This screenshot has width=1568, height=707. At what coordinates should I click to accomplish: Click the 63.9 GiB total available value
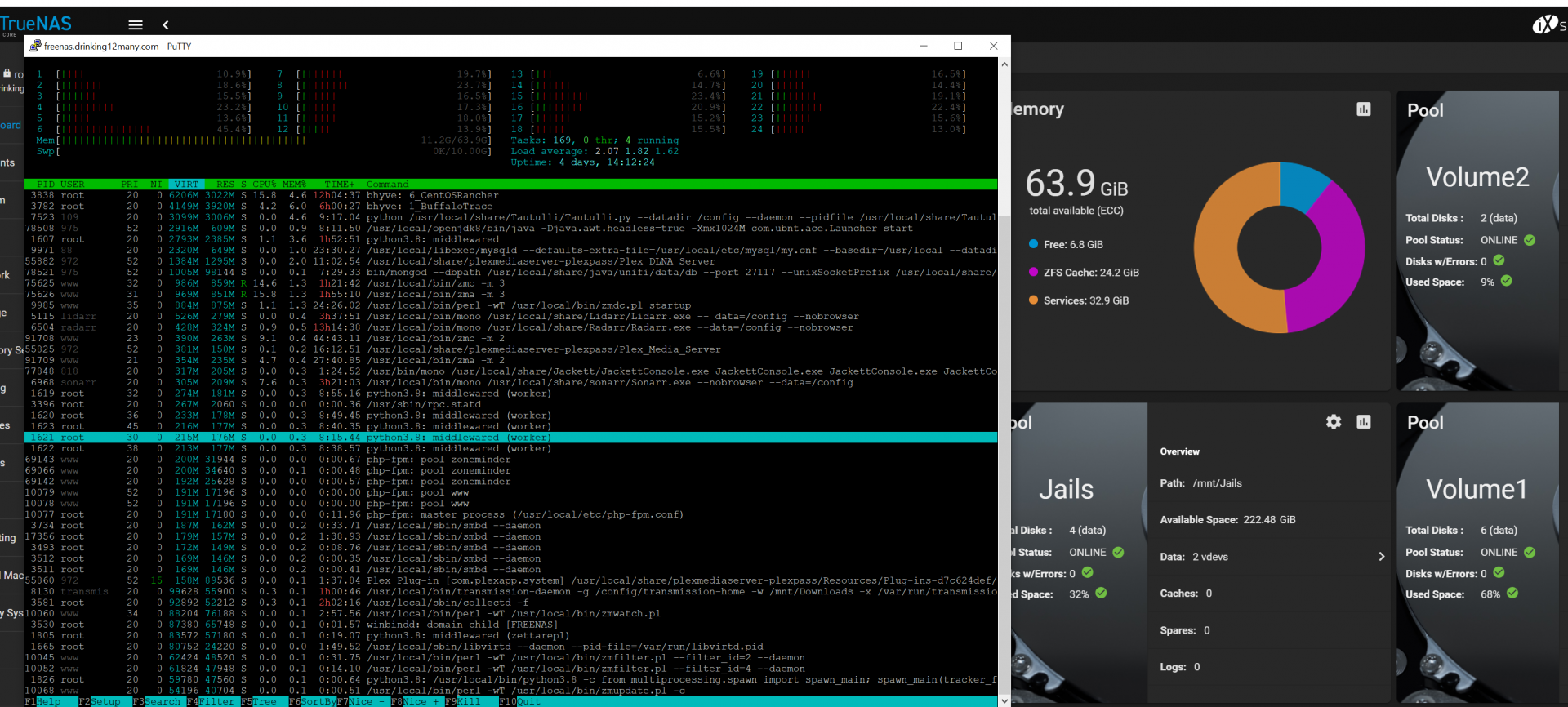[1076, 184]
